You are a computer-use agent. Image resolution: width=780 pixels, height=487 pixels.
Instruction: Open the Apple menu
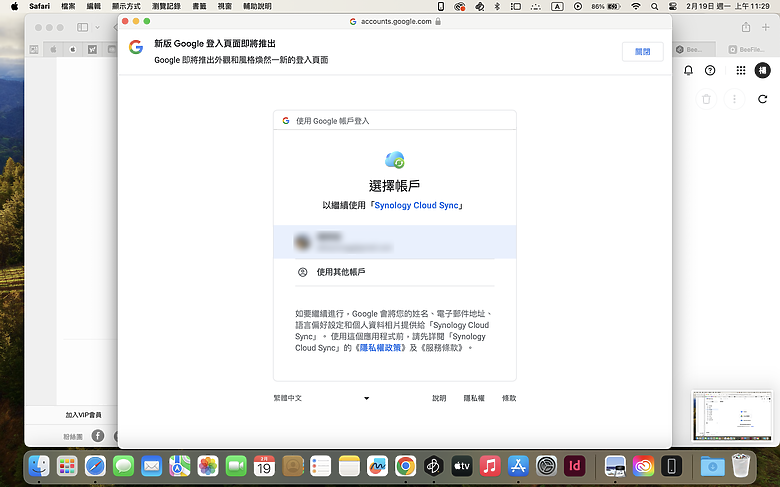pyautogui.click(x=14, y=6)
